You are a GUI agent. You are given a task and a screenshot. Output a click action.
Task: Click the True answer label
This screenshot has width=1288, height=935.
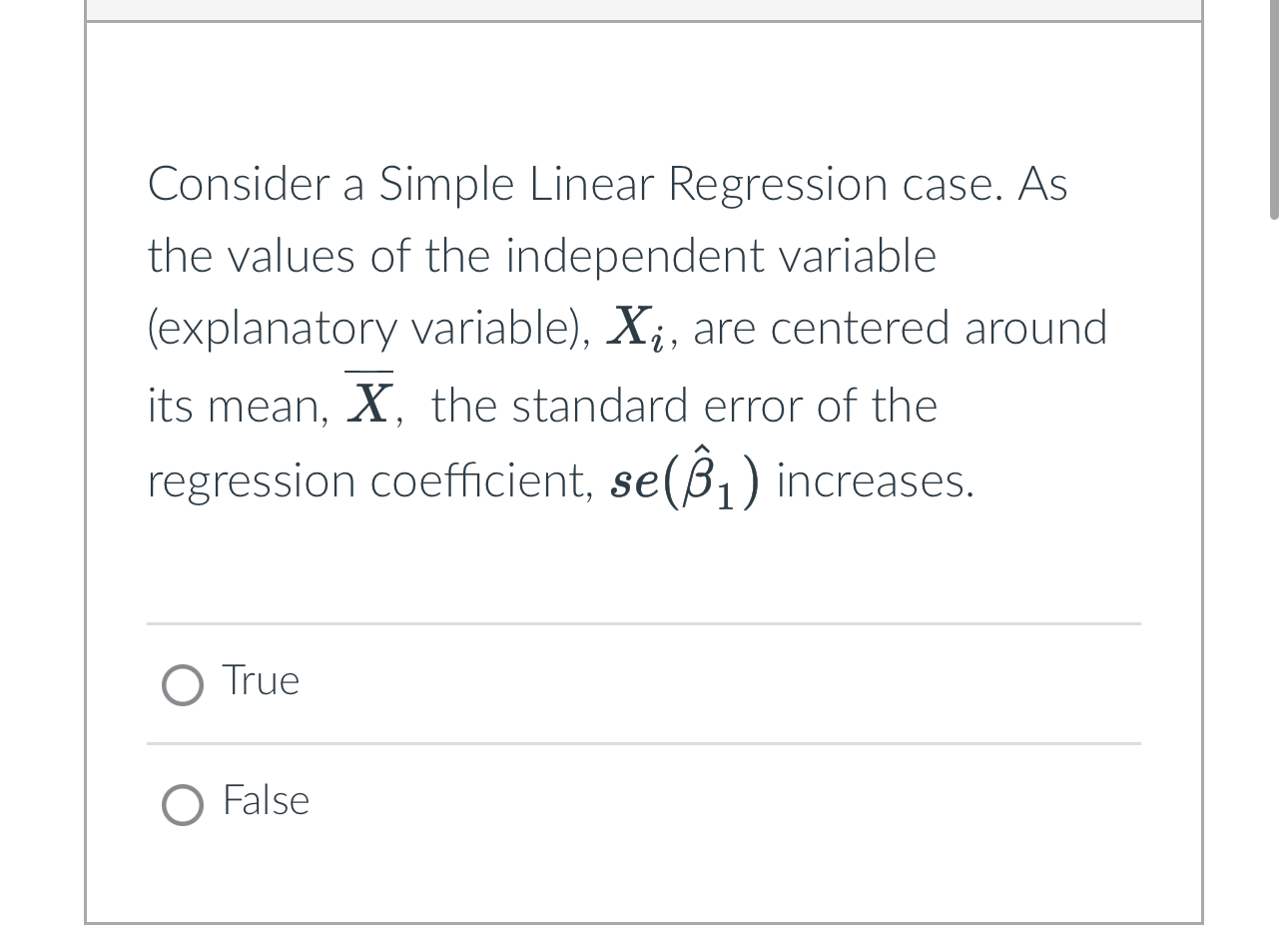pos(260,680)
